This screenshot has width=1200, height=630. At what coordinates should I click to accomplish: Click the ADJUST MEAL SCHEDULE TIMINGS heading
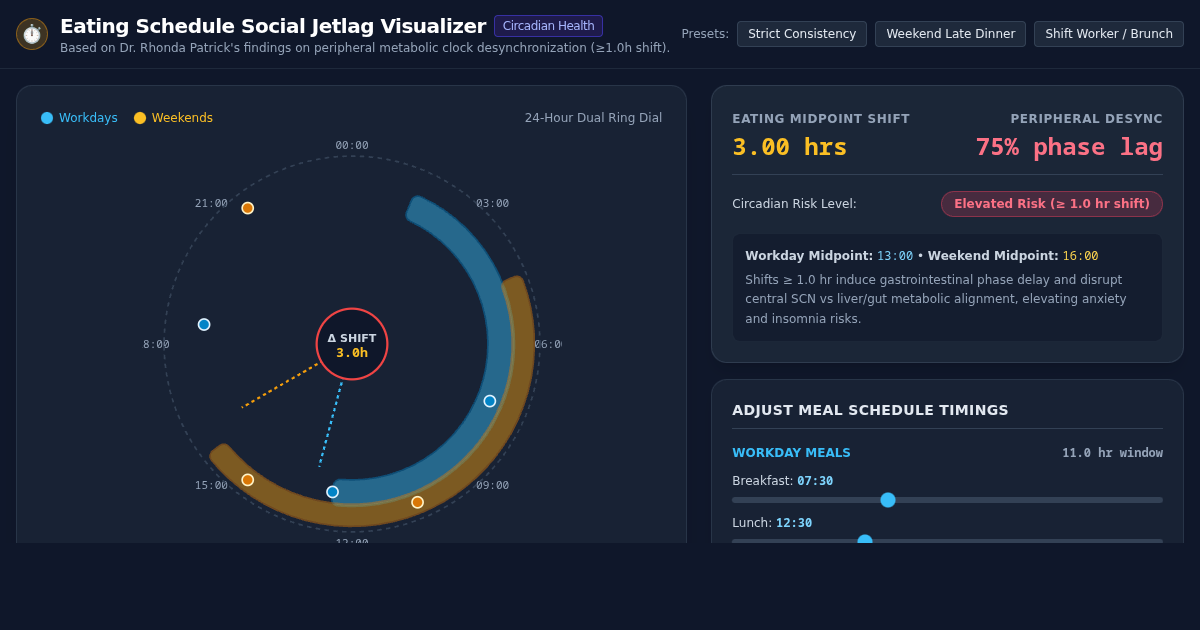pyautogui.click(x=870, y=410)
